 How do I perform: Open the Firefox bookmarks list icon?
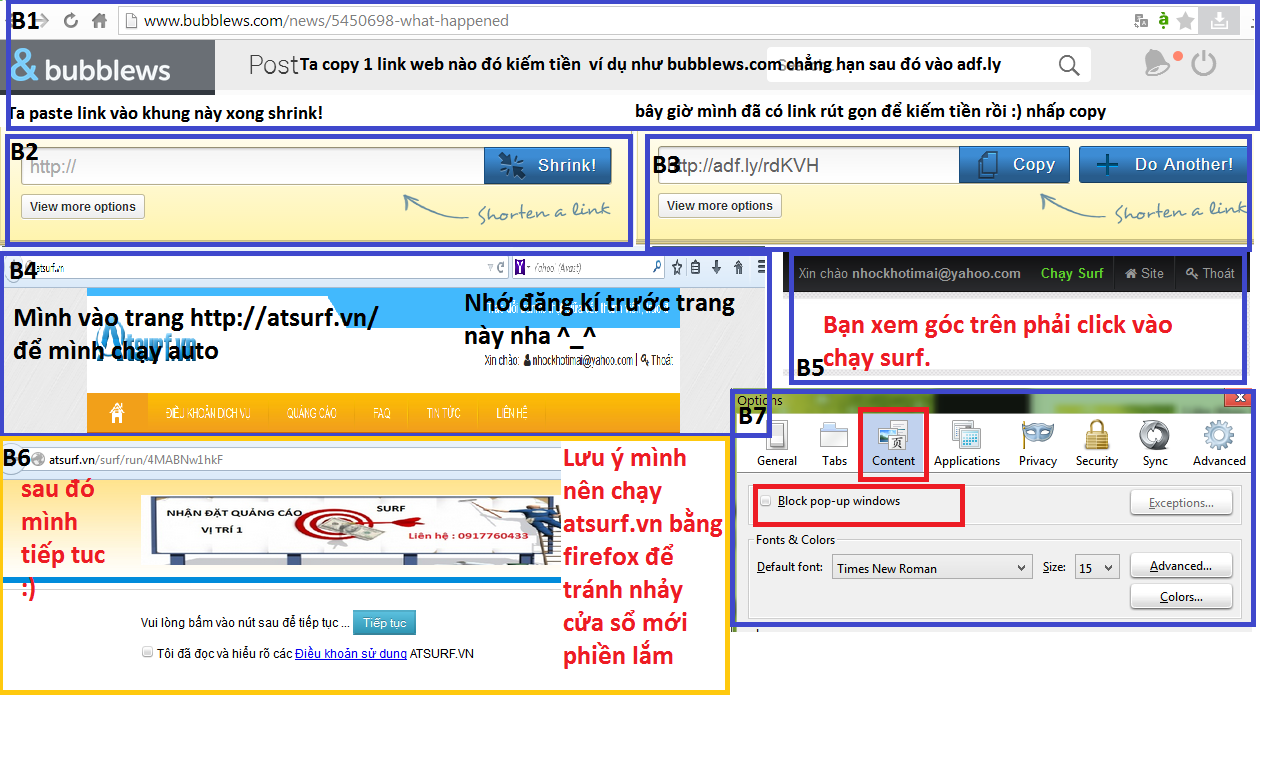click(696, 267)
